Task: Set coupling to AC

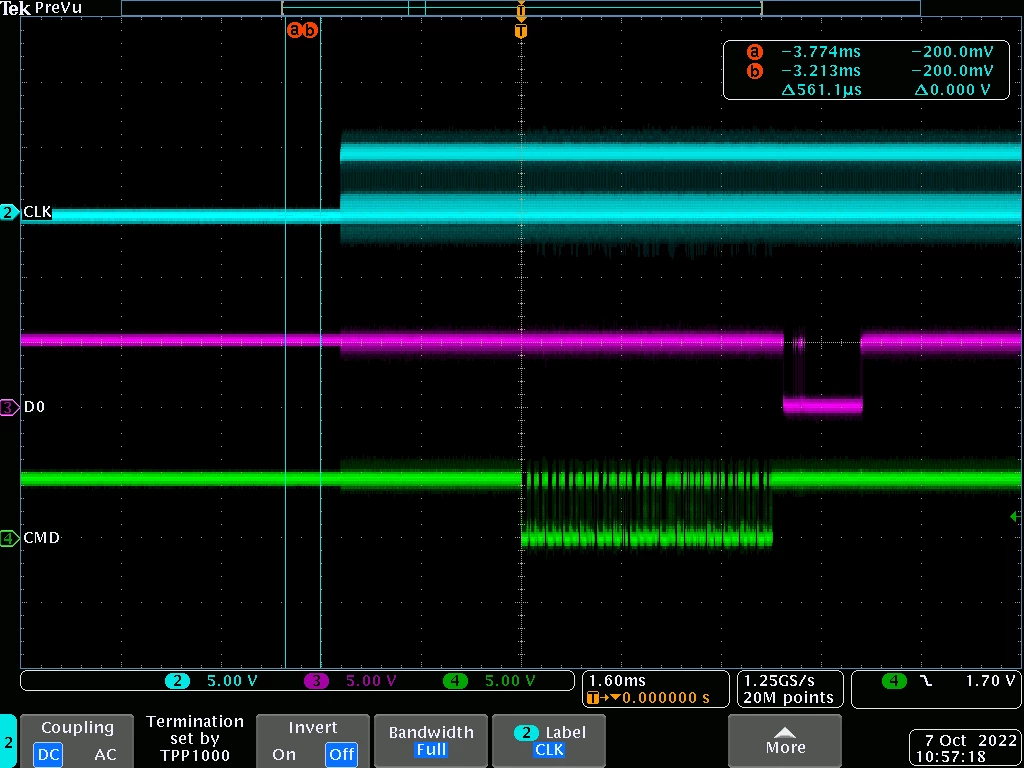Action: tap(104, 755)
